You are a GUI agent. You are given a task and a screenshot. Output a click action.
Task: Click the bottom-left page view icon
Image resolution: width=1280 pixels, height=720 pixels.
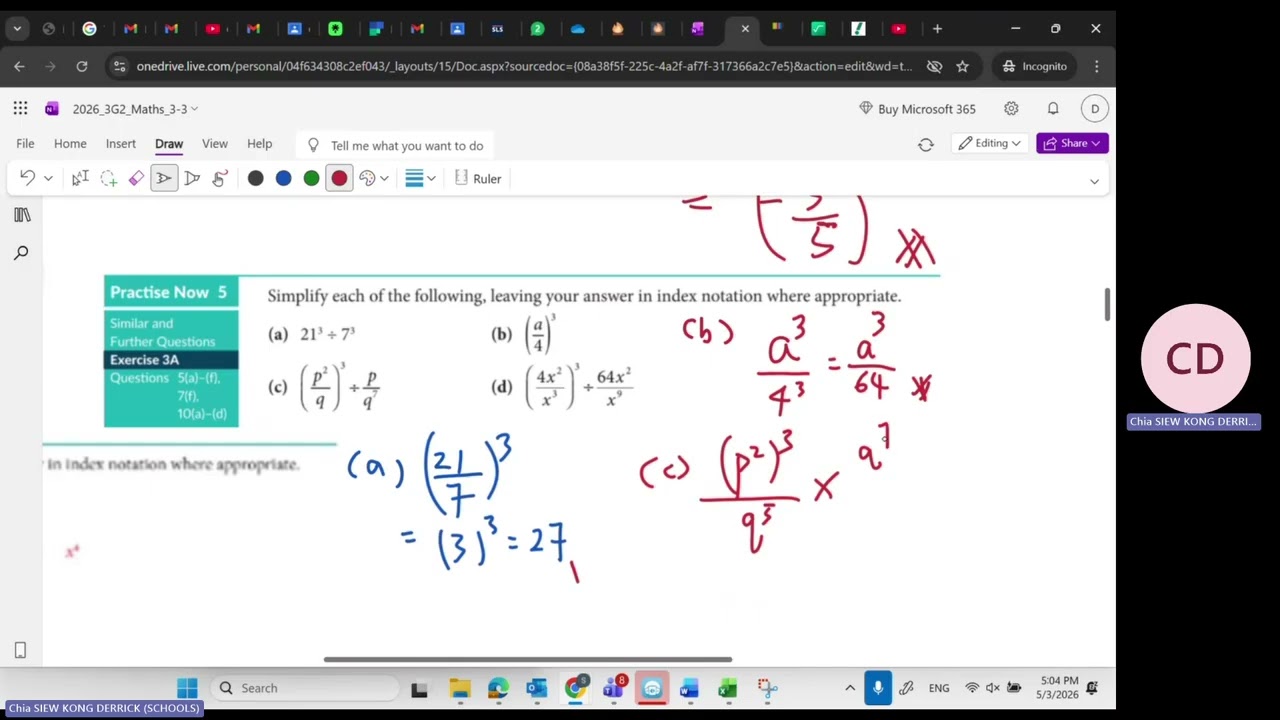[x=20, y=651]
